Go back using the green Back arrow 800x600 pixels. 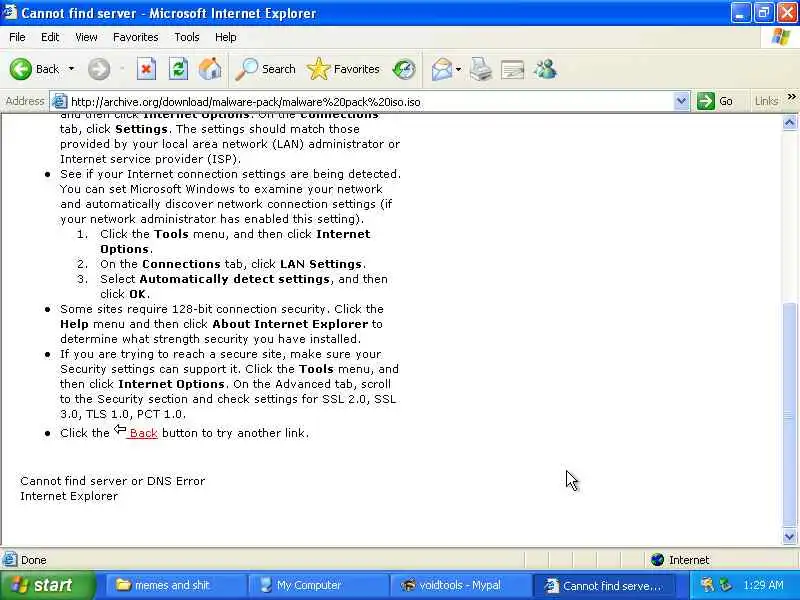click(x=21, y=69)
